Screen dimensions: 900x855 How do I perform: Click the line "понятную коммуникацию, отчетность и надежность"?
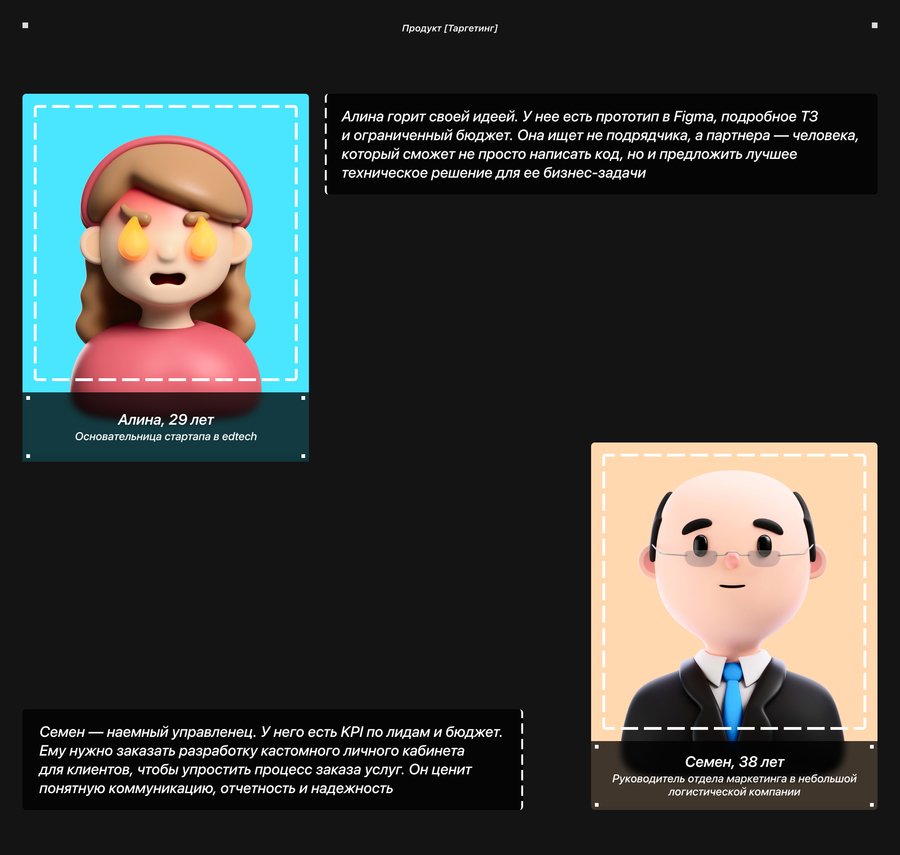tap(216, 788)
